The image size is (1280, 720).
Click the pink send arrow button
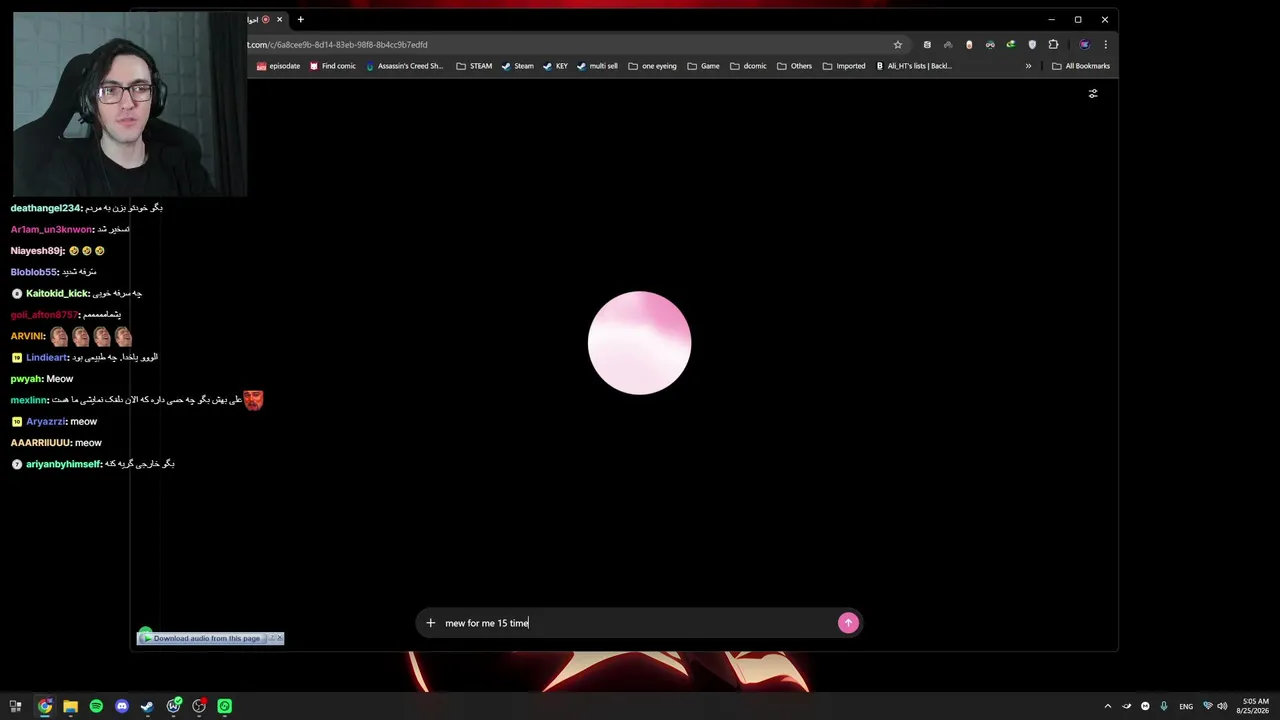[x=848, y=623]
